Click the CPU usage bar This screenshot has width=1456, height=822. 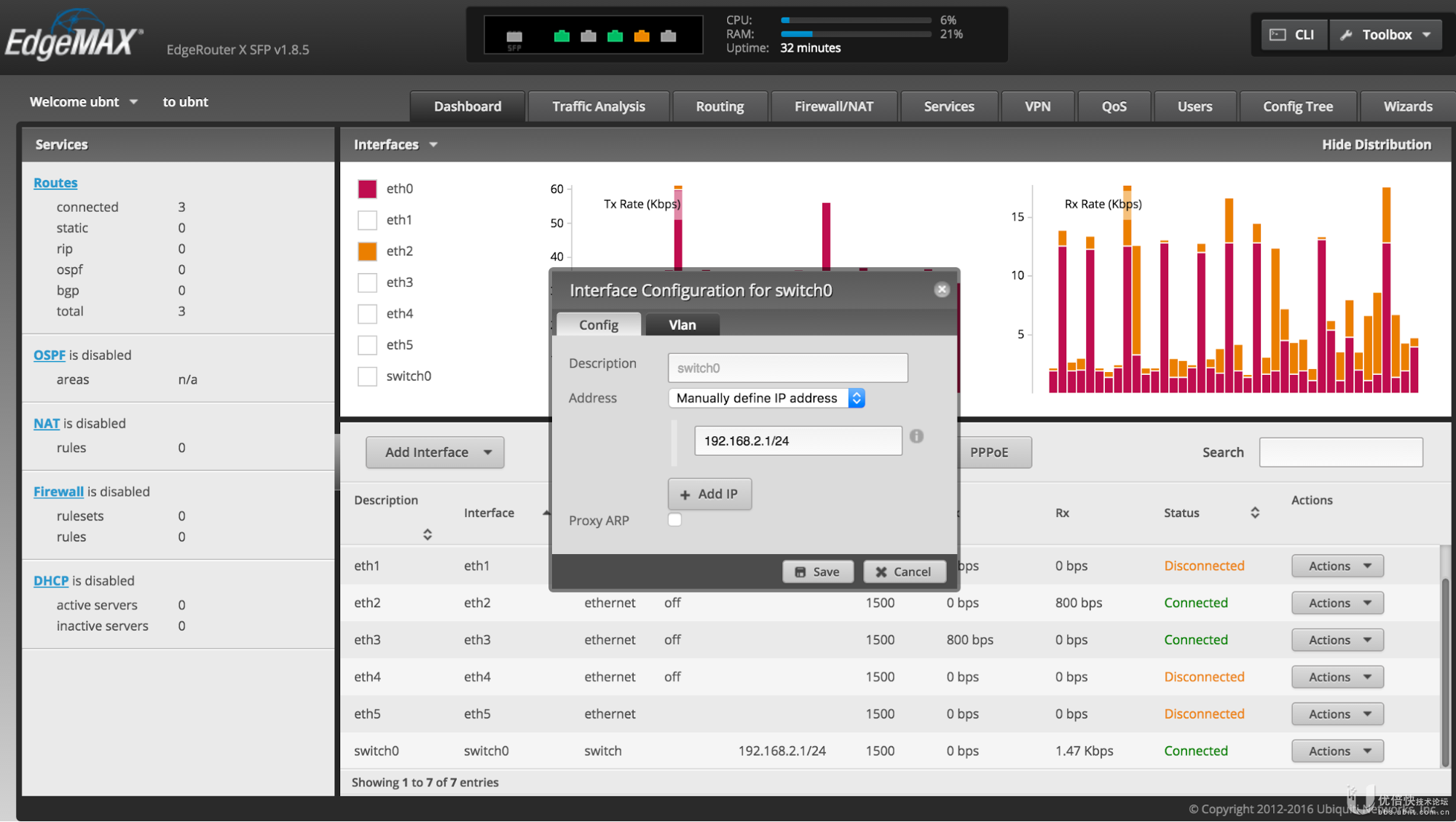coord(856,20)
